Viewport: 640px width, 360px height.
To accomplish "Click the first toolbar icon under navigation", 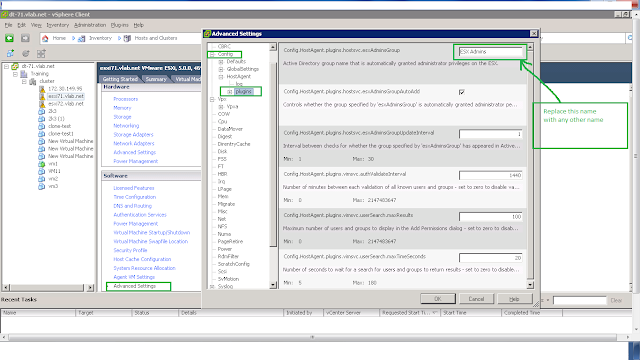I will tap(10, 53).
